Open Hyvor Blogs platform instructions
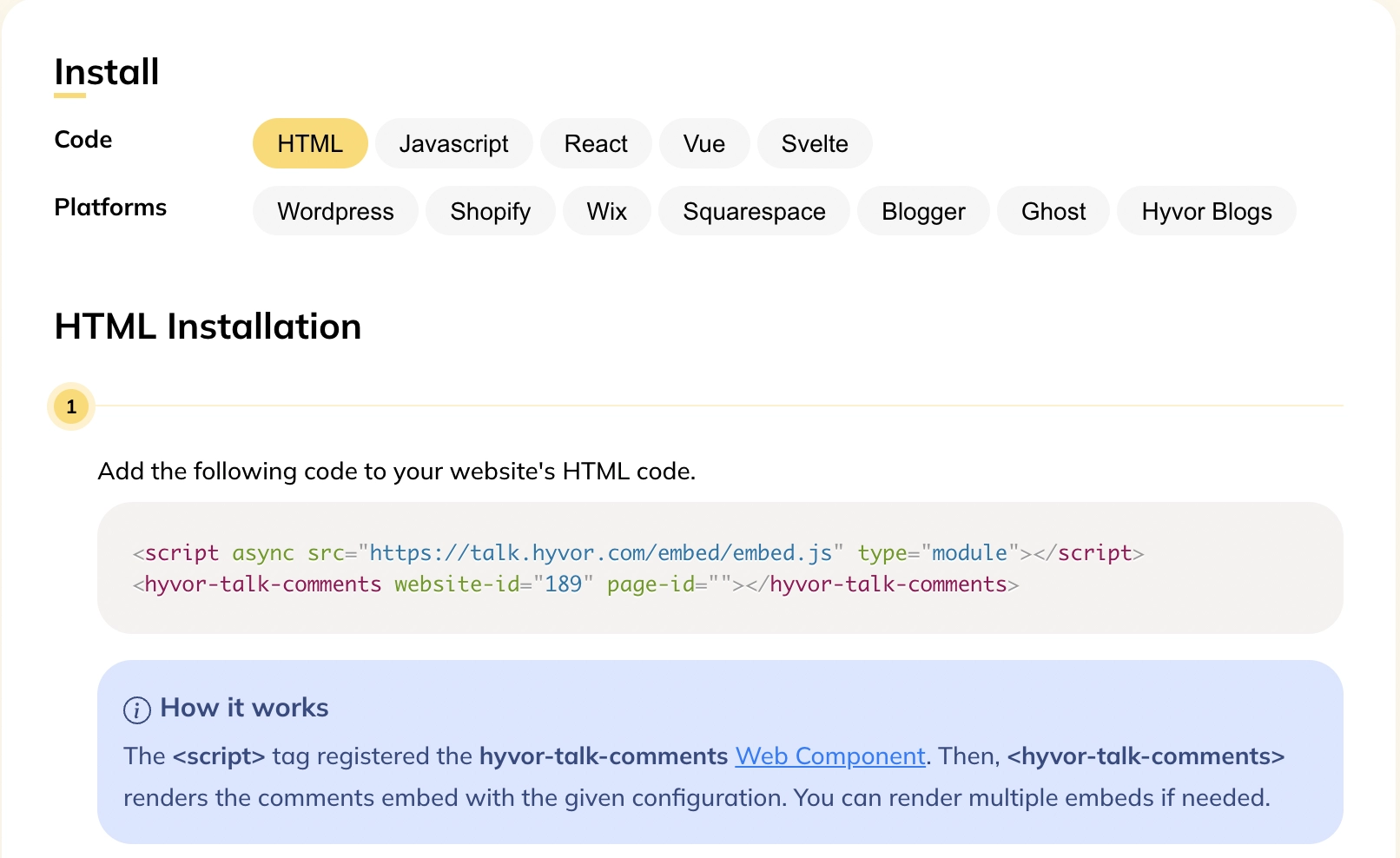The image size is (1400, 858). pyautogui.click(x=1206, y=211)
